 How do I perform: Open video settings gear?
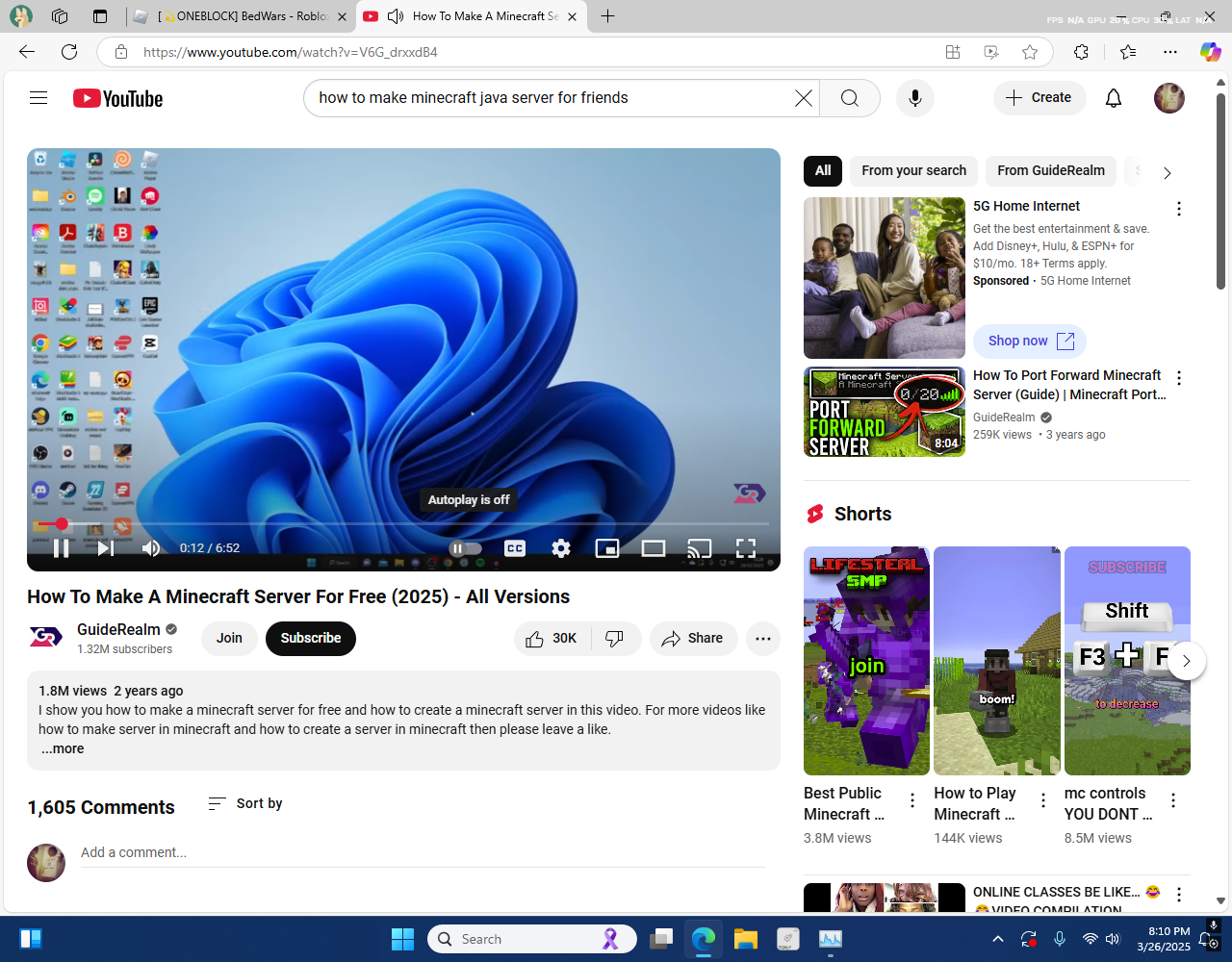tap(561, 548)
